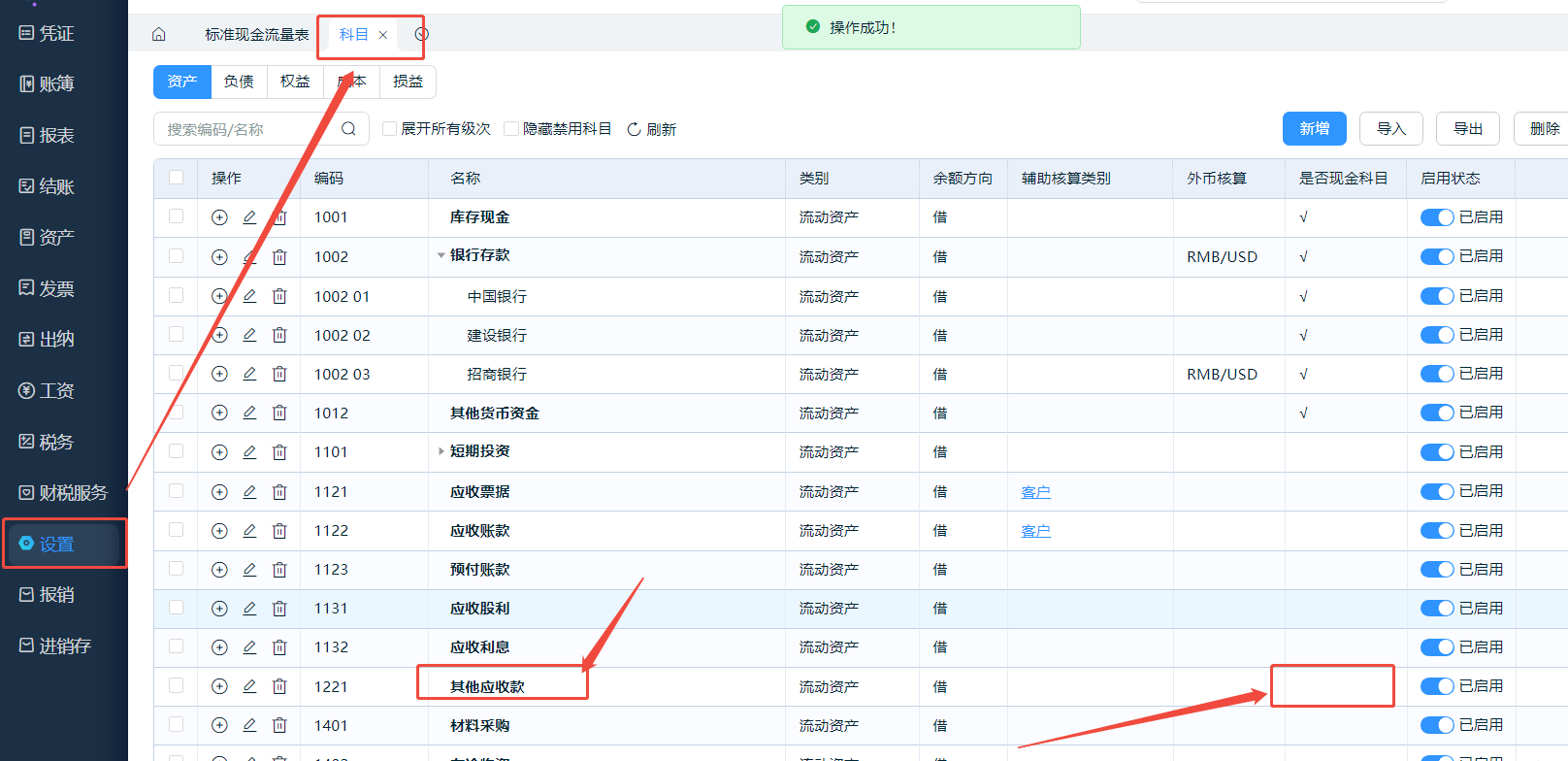Click edit pencil for 1221 其他应收款
Screen dimensions: 1568x761
tap(249, 686)
